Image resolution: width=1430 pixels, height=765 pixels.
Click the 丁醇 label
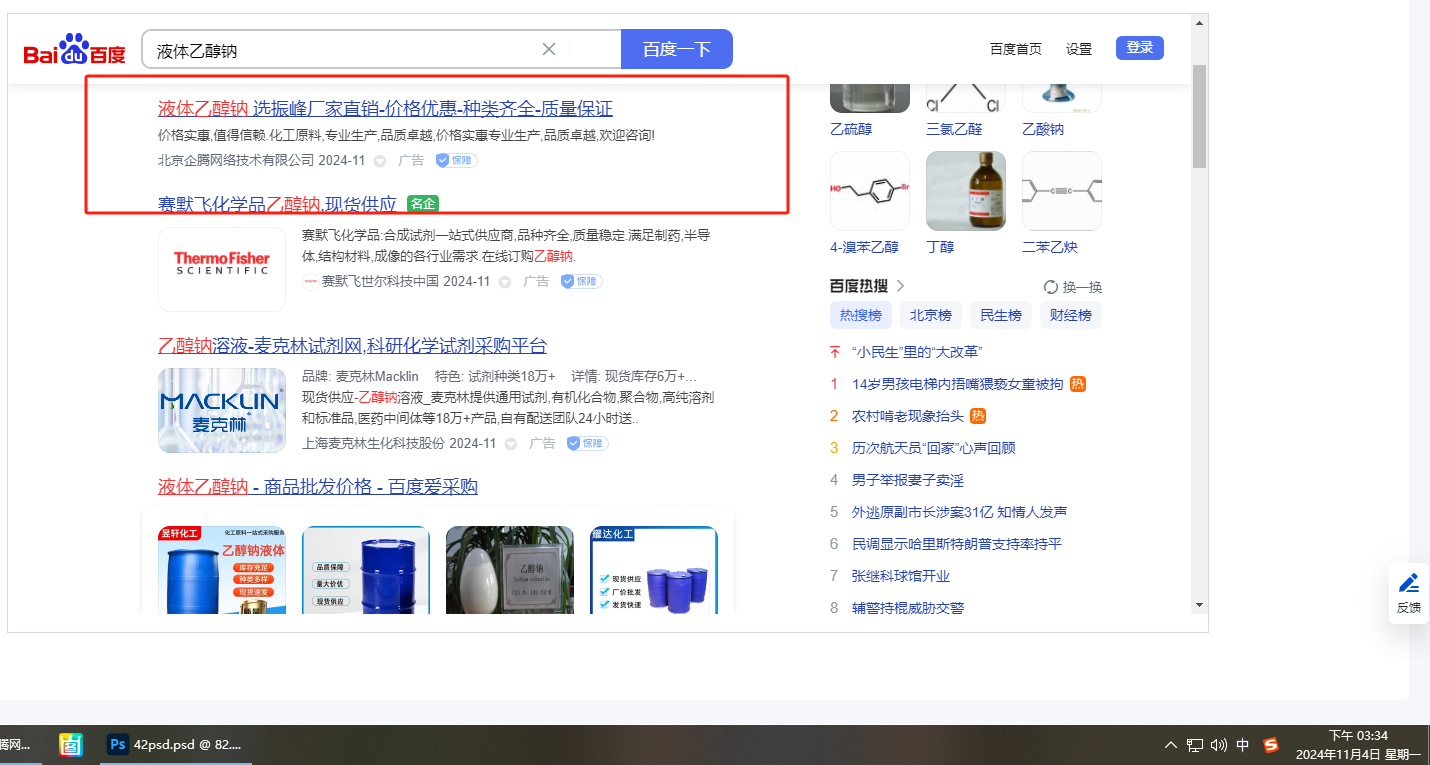point(940,247)
